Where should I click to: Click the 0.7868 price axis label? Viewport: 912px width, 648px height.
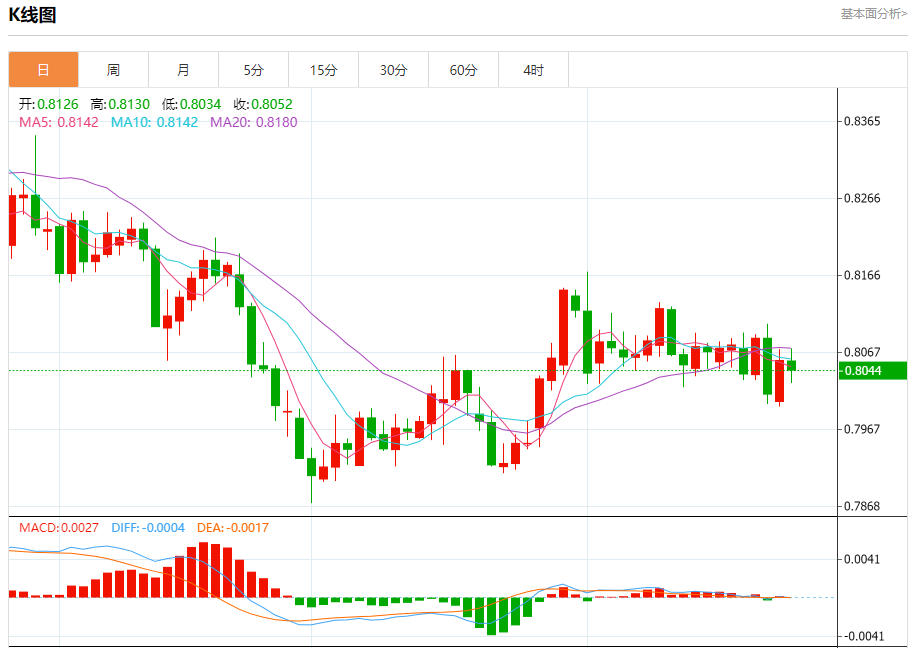pyautogui.click(x=862, y=506)
